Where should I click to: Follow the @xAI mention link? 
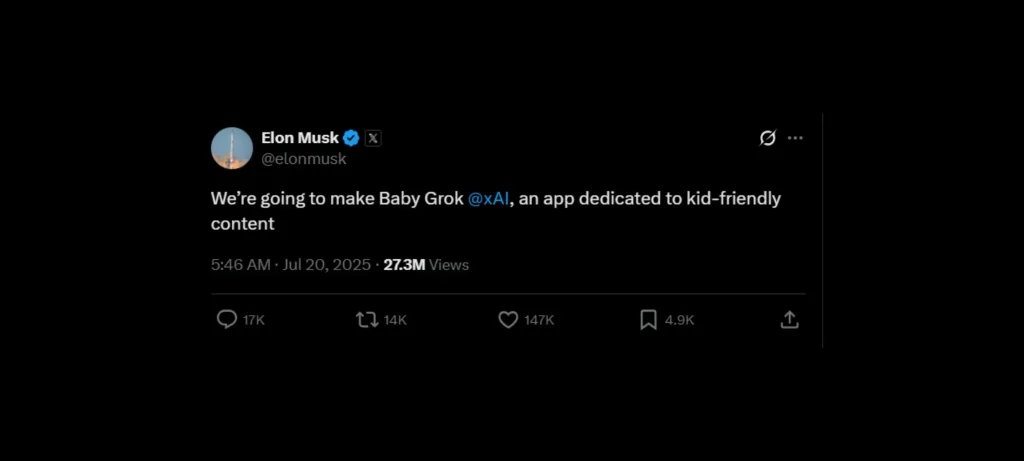coord(489,199)
